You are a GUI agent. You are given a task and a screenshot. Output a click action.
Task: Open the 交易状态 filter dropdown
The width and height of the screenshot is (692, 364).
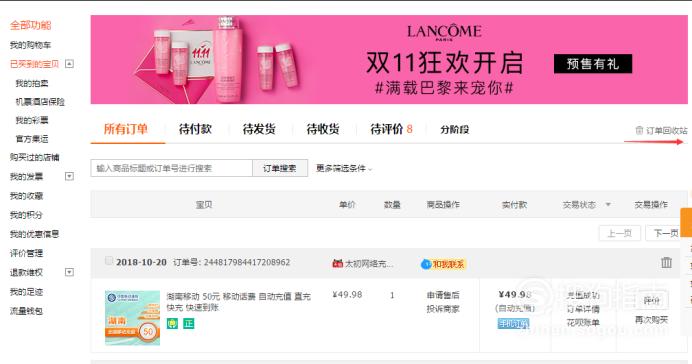click(587, 205)
